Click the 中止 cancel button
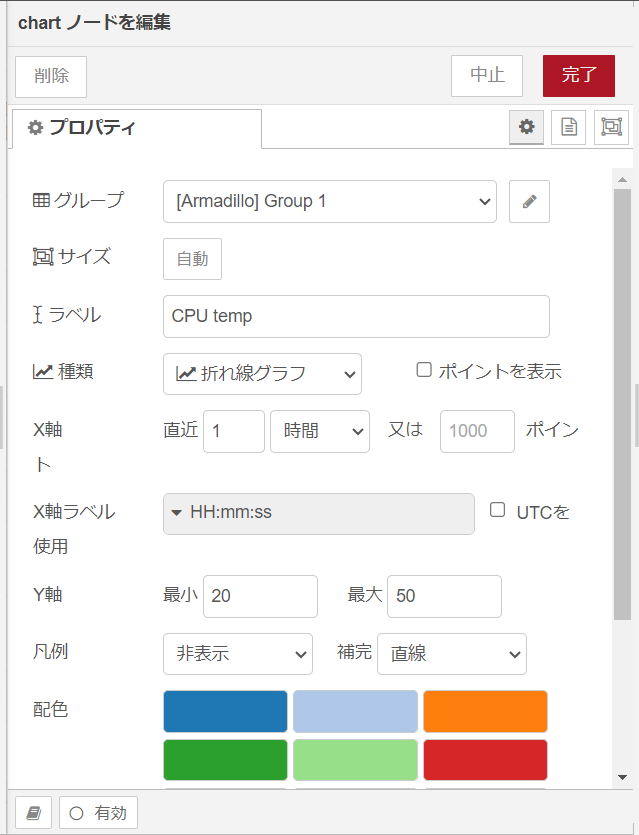 click(487, 76)
